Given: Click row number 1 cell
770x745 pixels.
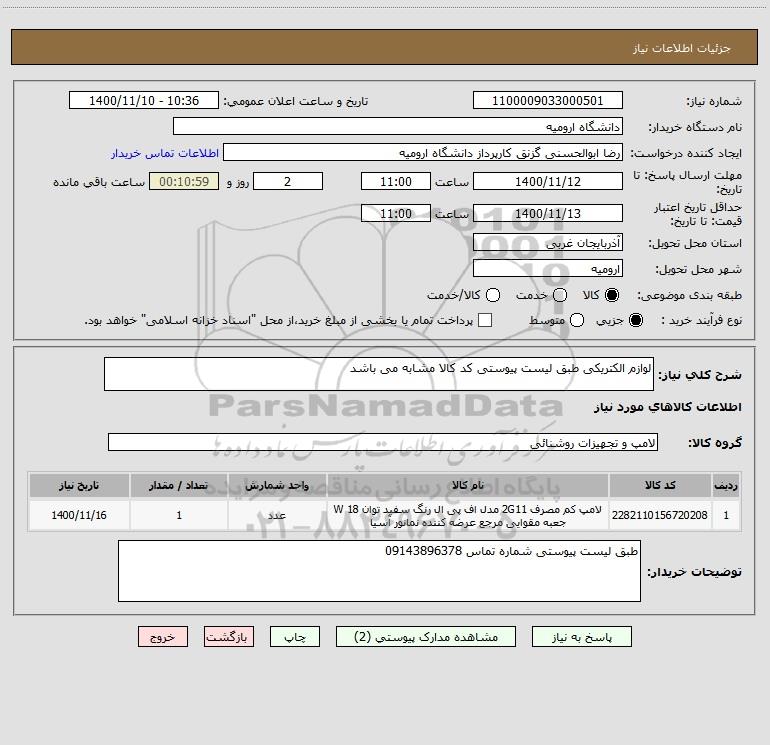Looking at the screenshot, I should pos(726,515).
